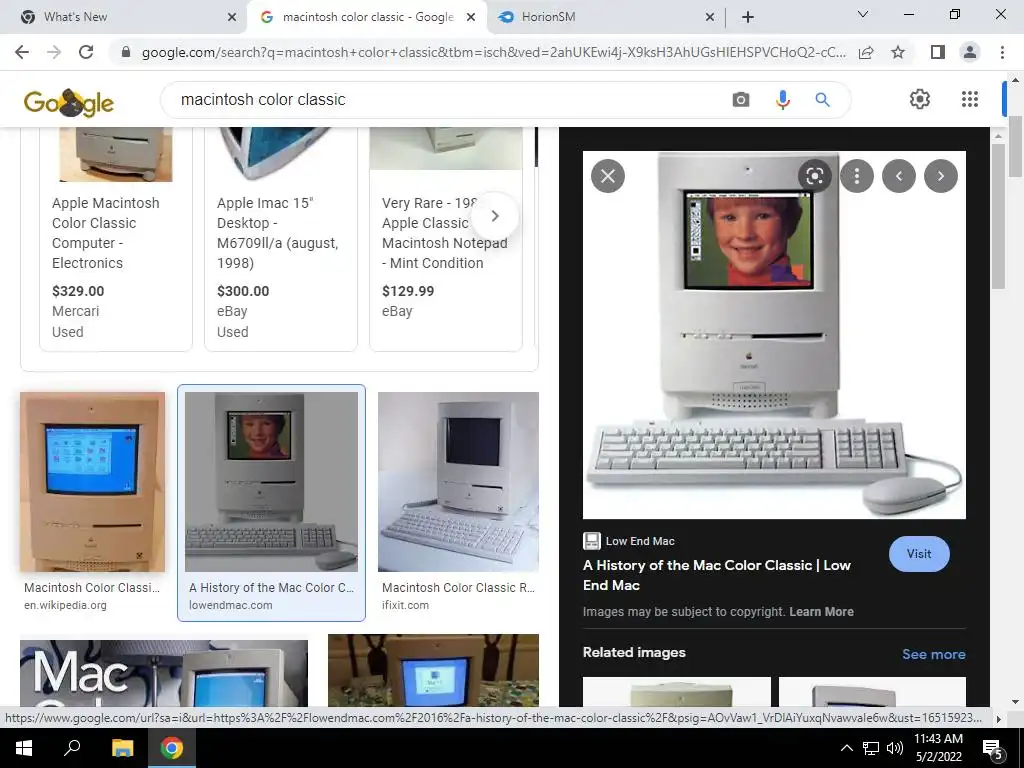Select the en.wikipedia.org Color Classic thumbnail

coord(92,482)
